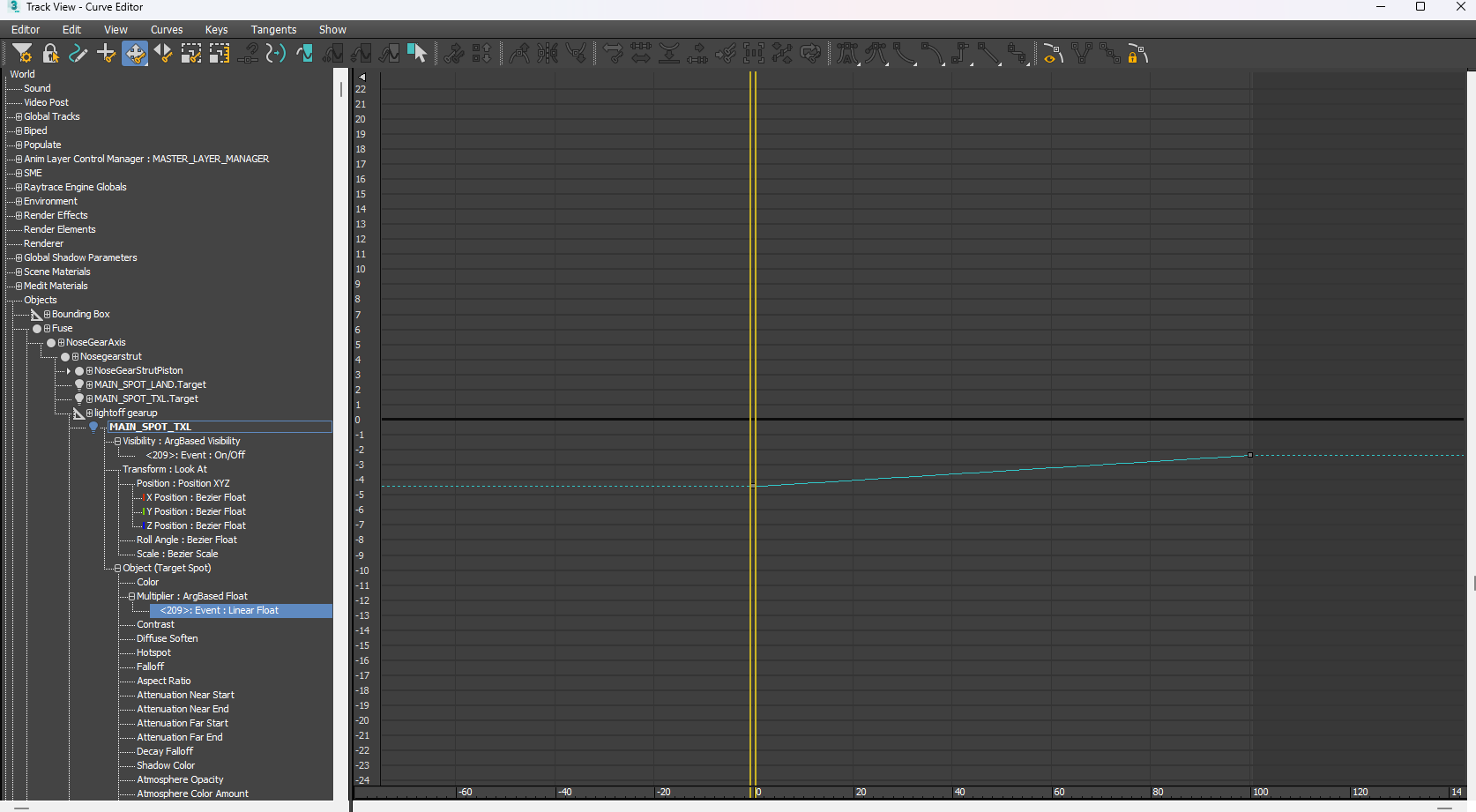Viewport: 1476px width, 812px height.
Task: Expand the Populate node
Action: (x=19, y=145)
